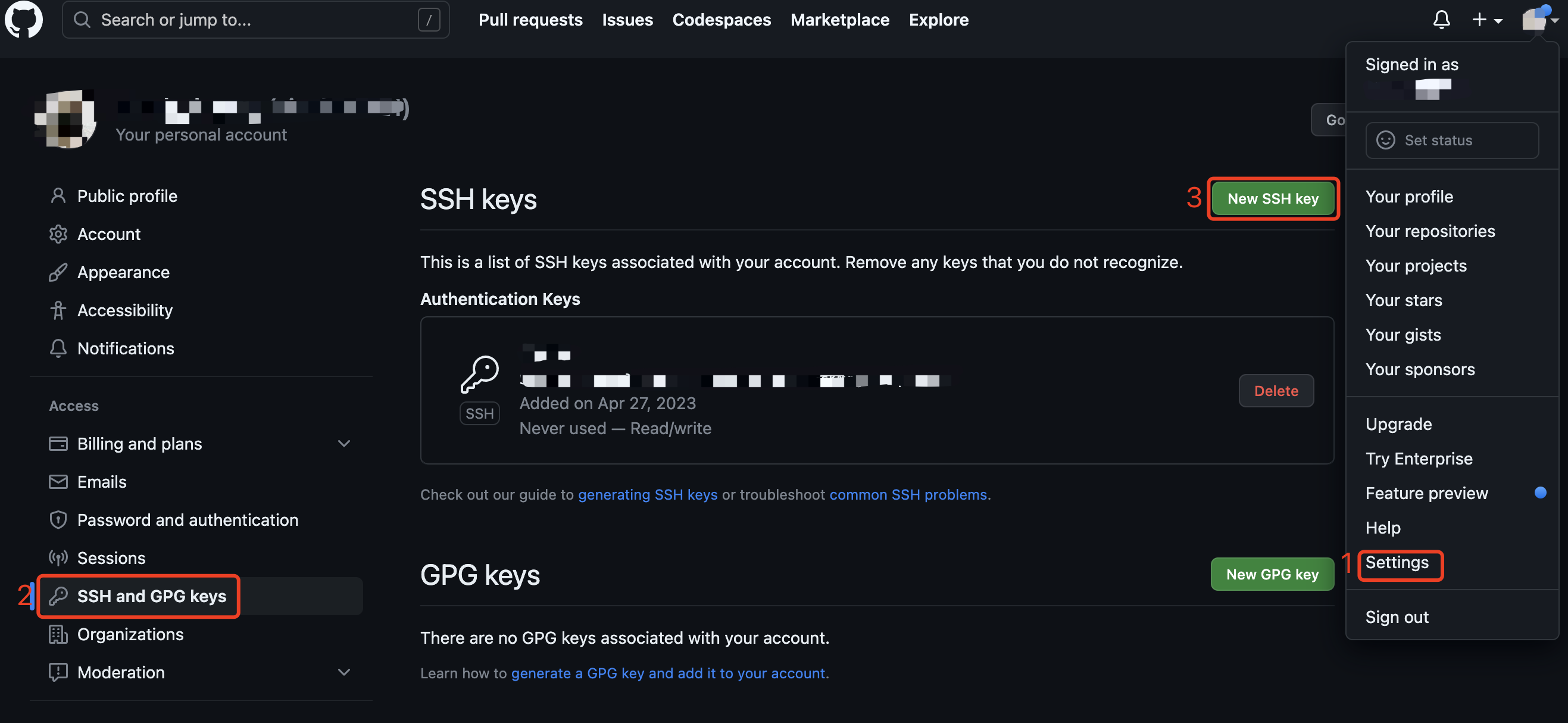This screenshot has height=723, width=1568.
Task: Expand the Moderation section chevron
Action: (x=343, y=672)
